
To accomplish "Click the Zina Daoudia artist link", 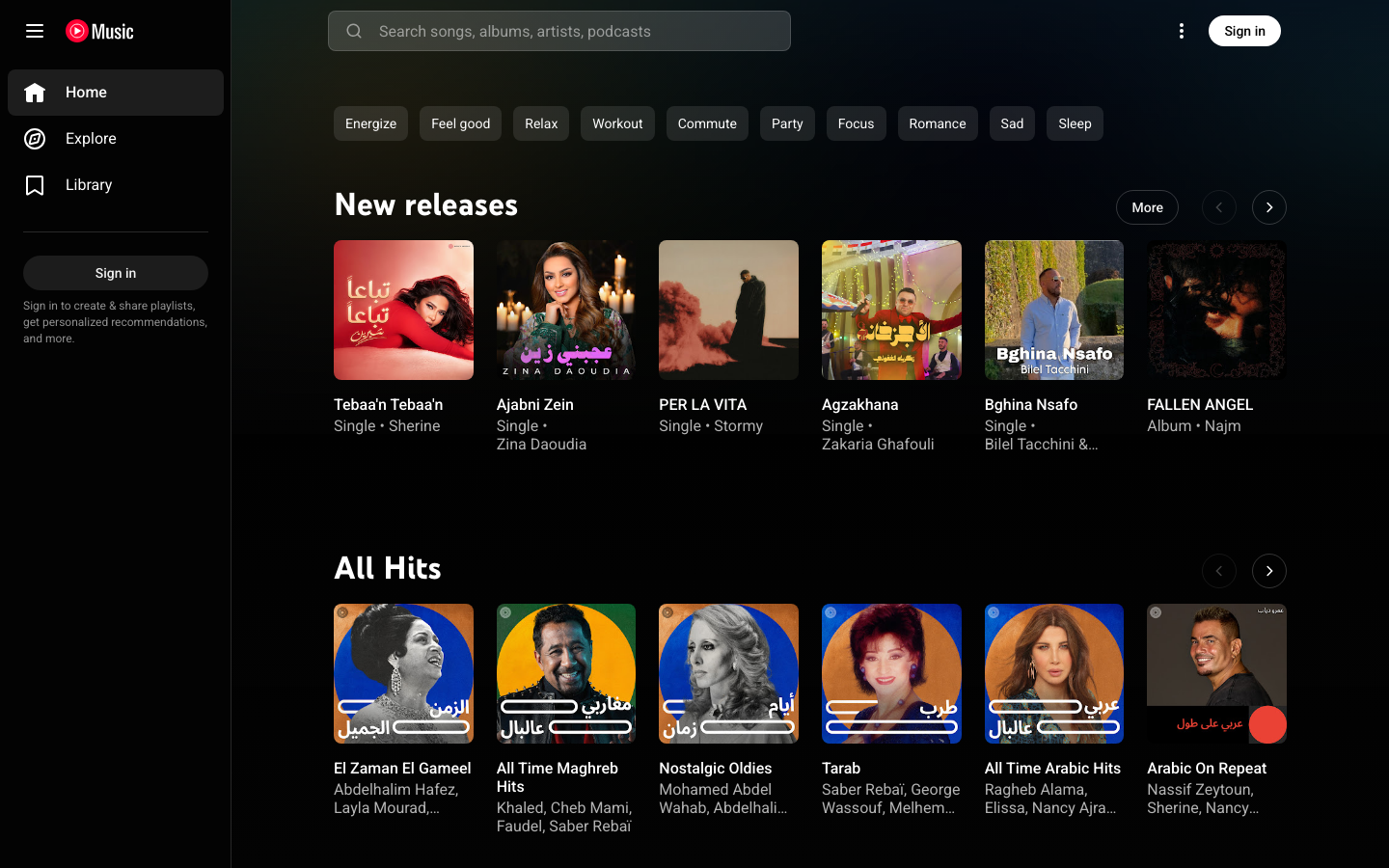I will [541, 444].
